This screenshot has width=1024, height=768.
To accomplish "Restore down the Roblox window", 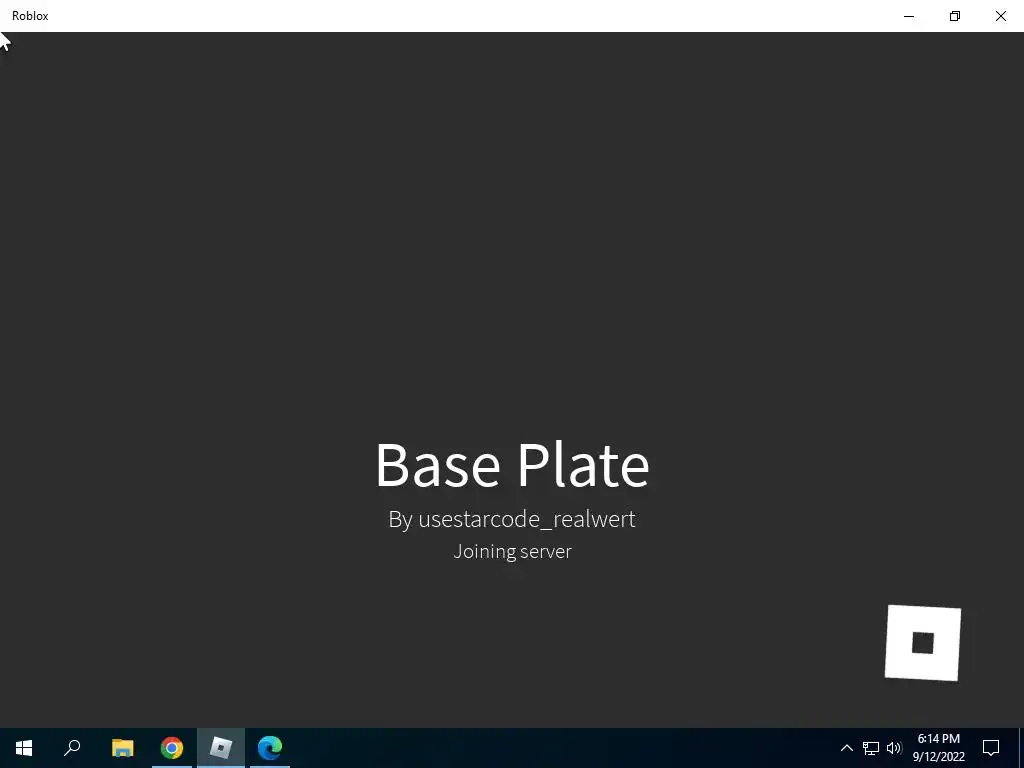I will click(x=955, y=16).
